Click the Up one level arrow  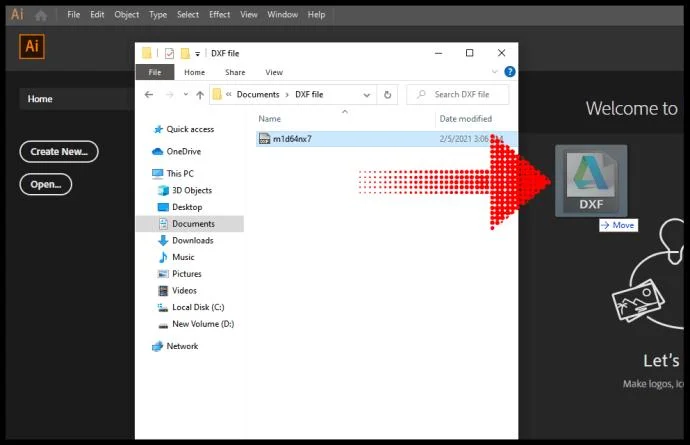pyautogui.click(x=200, y=95)
